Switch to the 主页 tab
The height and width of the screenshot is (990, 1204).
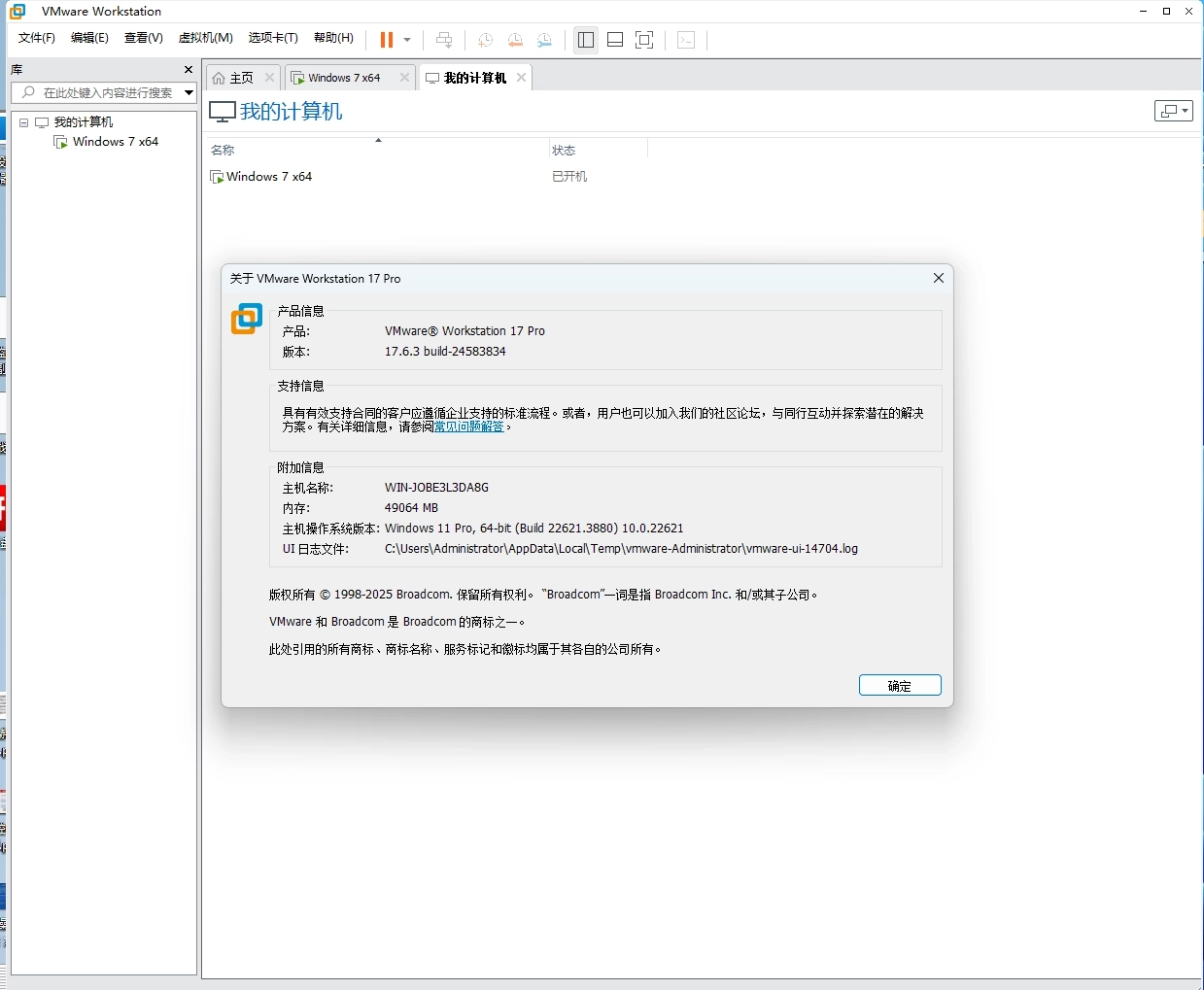tap(241, 78)
